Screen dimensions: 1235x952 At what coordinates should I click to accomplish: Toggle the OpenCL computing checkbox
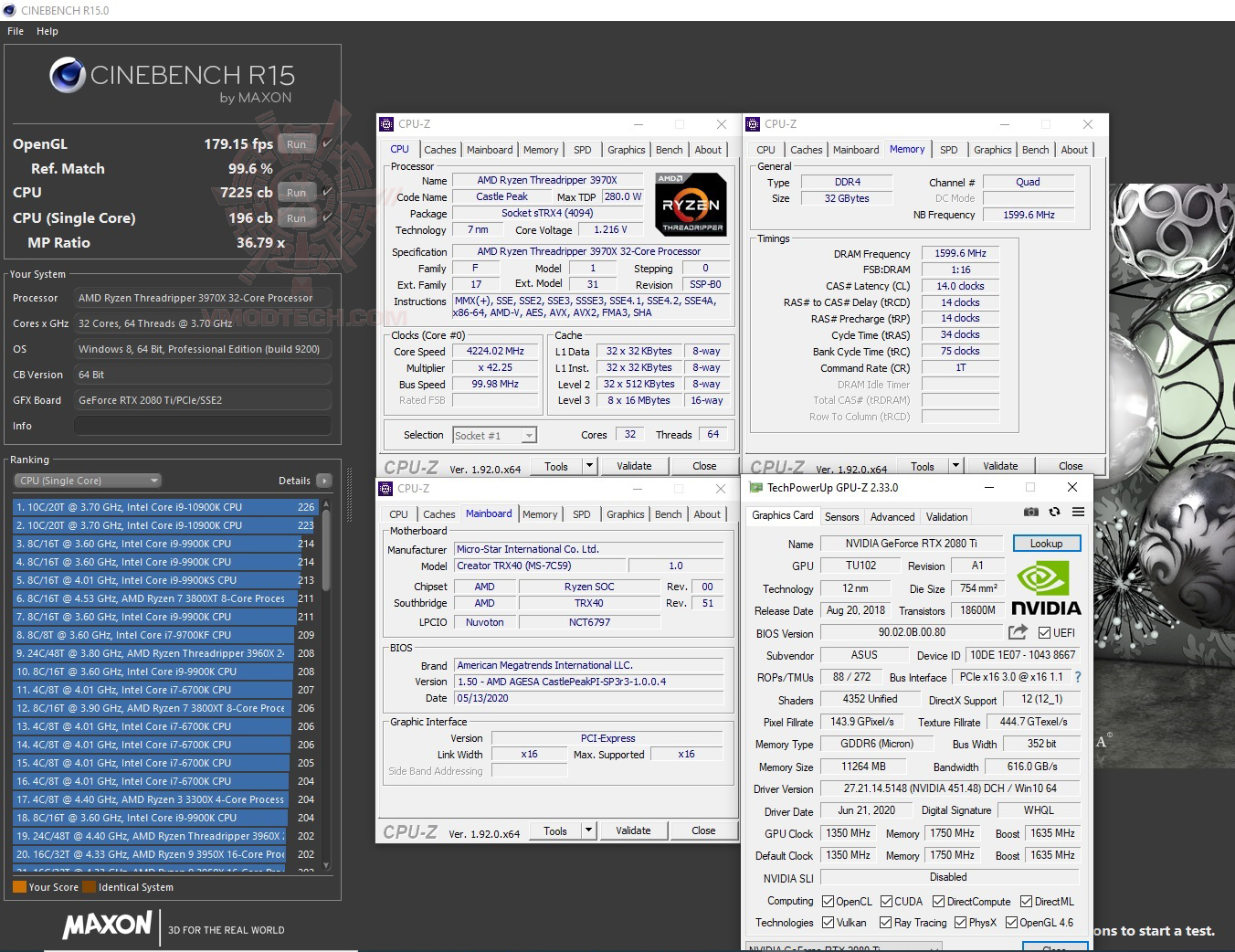(828, 902)
